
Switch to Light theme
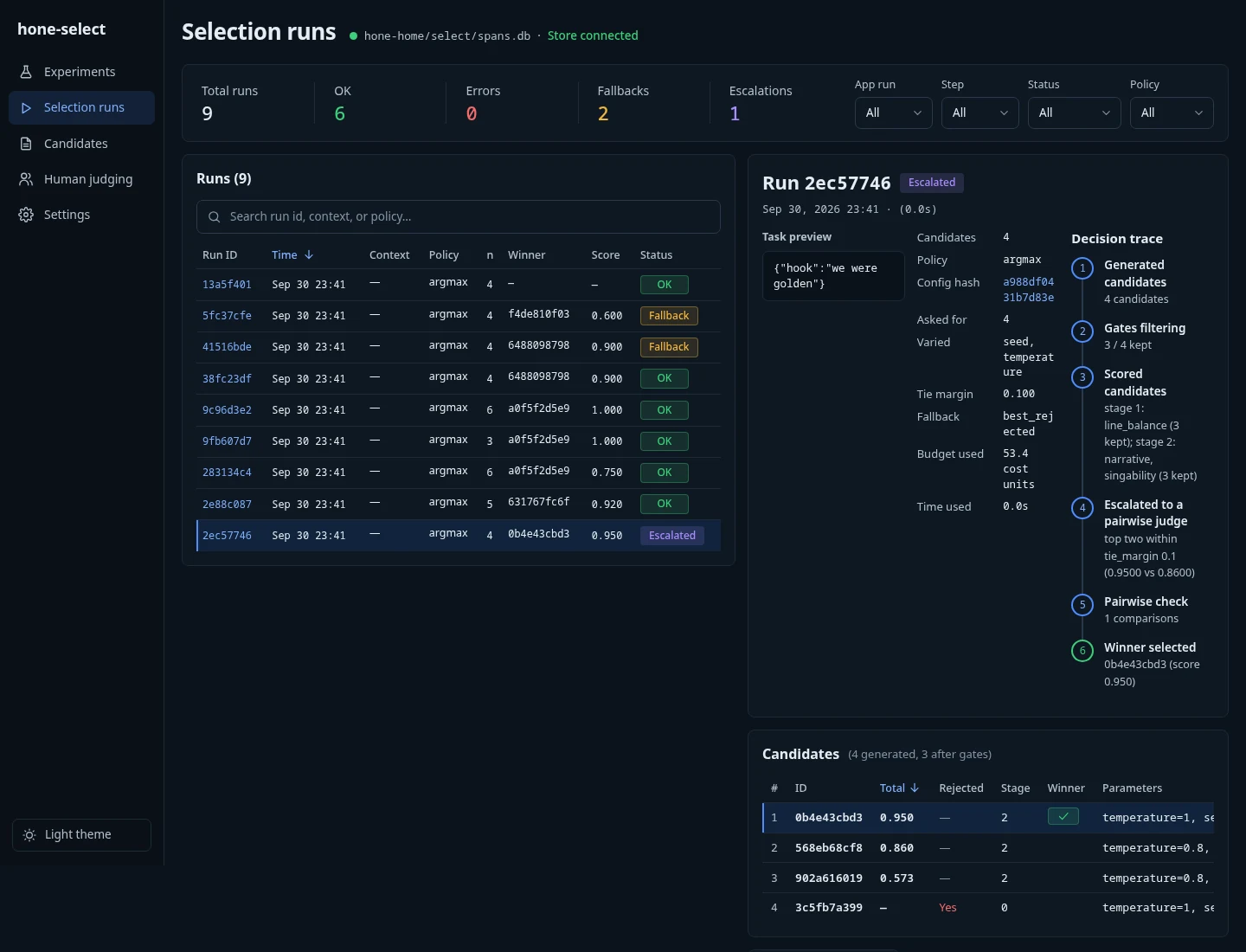pos(81,835)
